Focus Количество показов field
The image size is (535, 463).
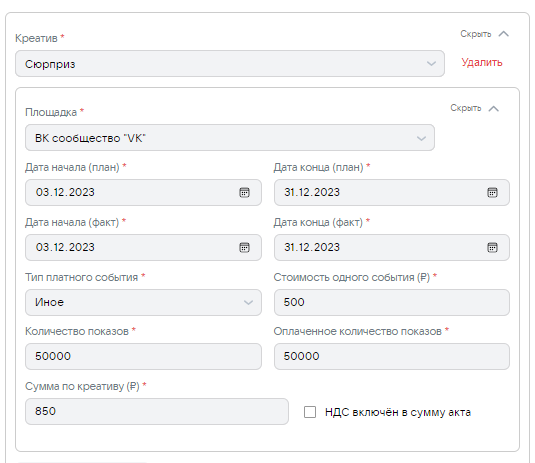143,356
